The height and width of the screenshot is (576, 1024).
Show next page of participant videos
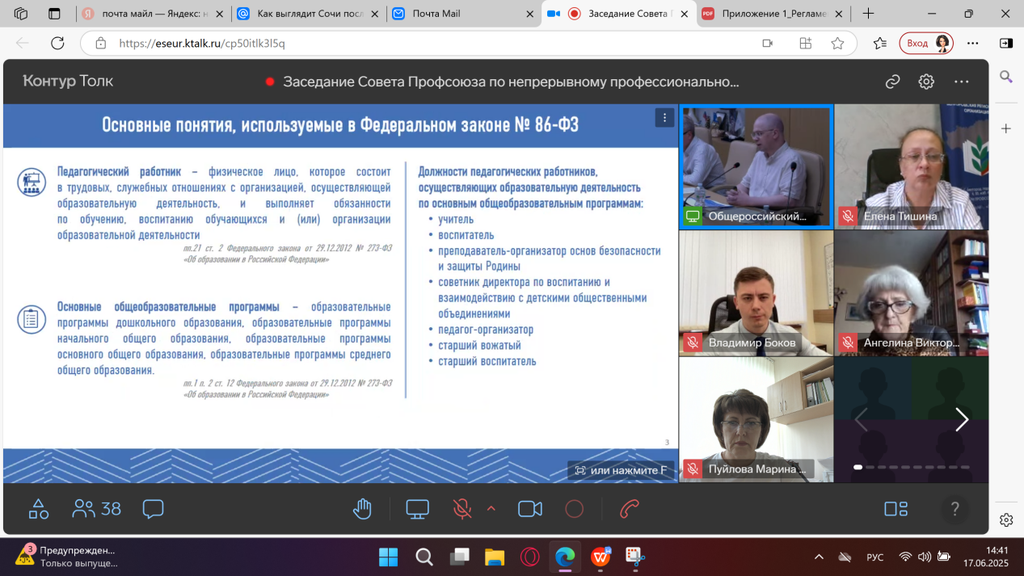point(961,420)
